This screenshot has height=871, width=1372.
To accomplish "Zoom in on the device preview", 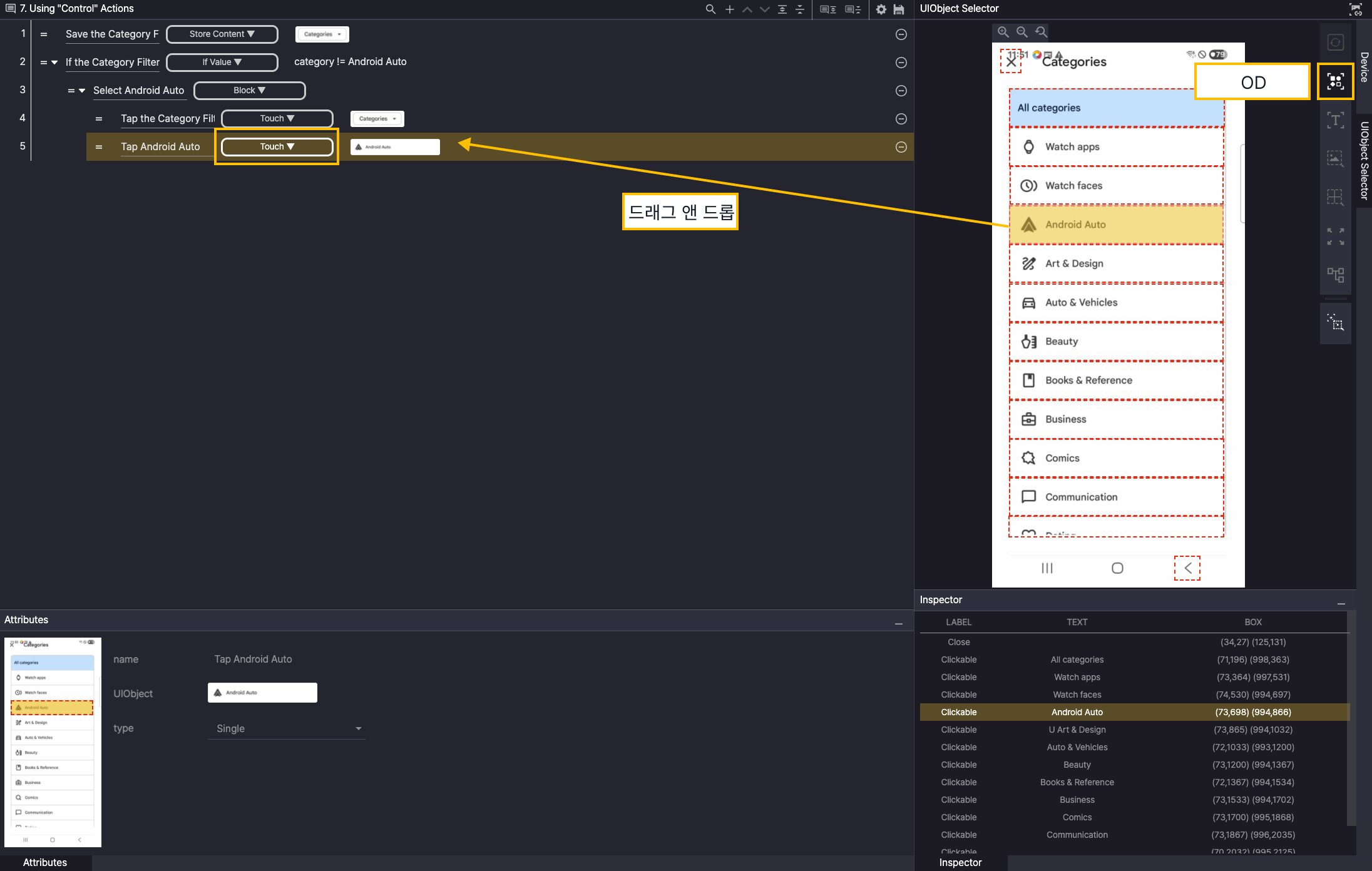I will tap(1003, 32).
